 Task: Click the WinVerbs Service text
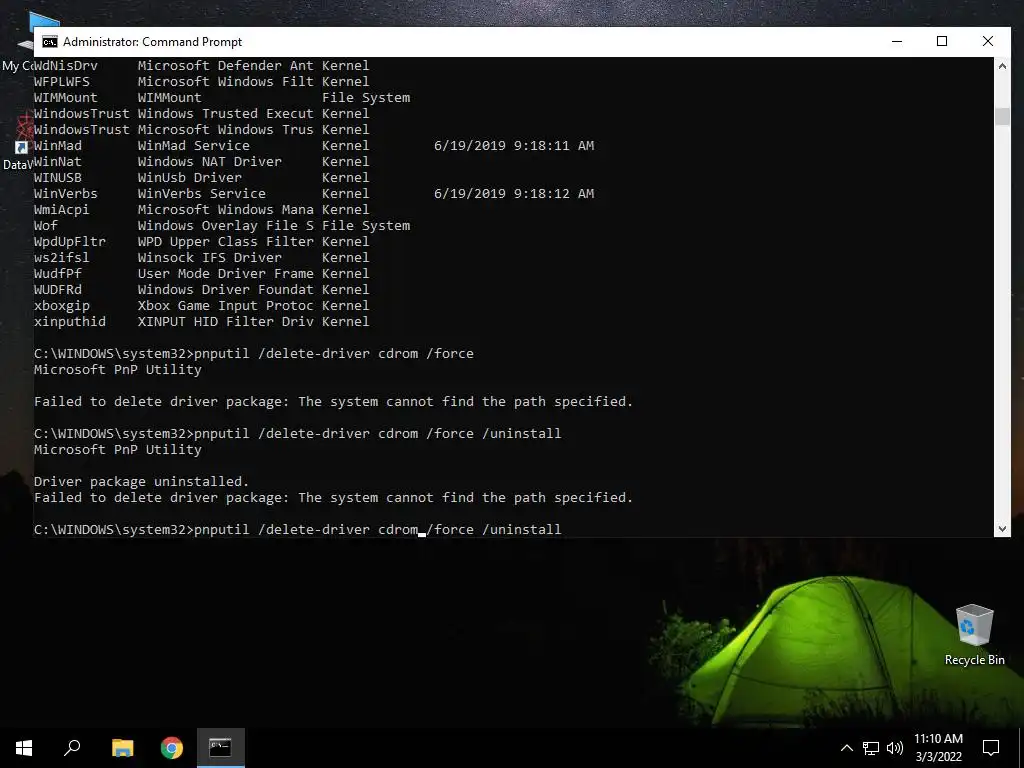tap(201, 193)
